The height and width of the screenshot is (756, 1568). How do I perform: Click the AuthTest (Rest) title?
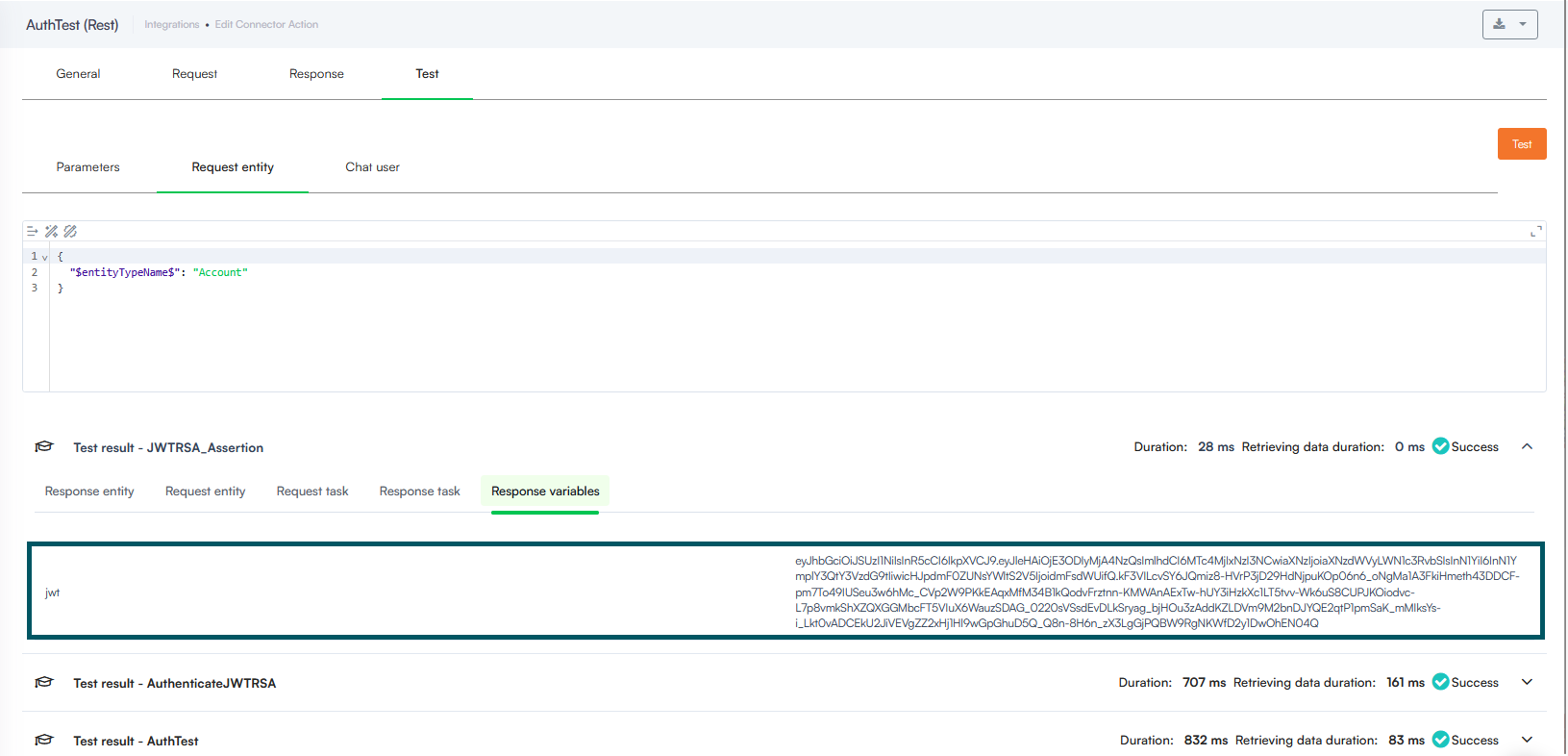(x=72, y=25)
